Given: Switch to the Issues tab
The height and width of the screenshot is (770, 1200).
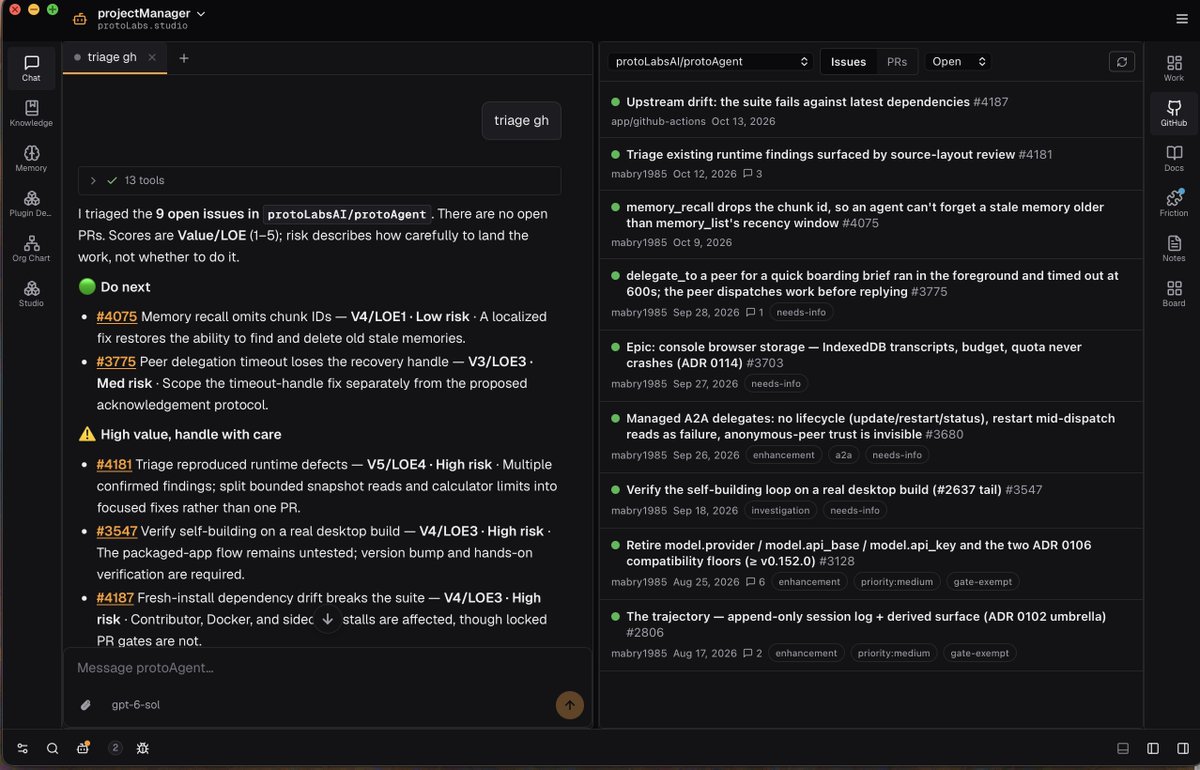Looking at the screenshot, I should 848,62.
